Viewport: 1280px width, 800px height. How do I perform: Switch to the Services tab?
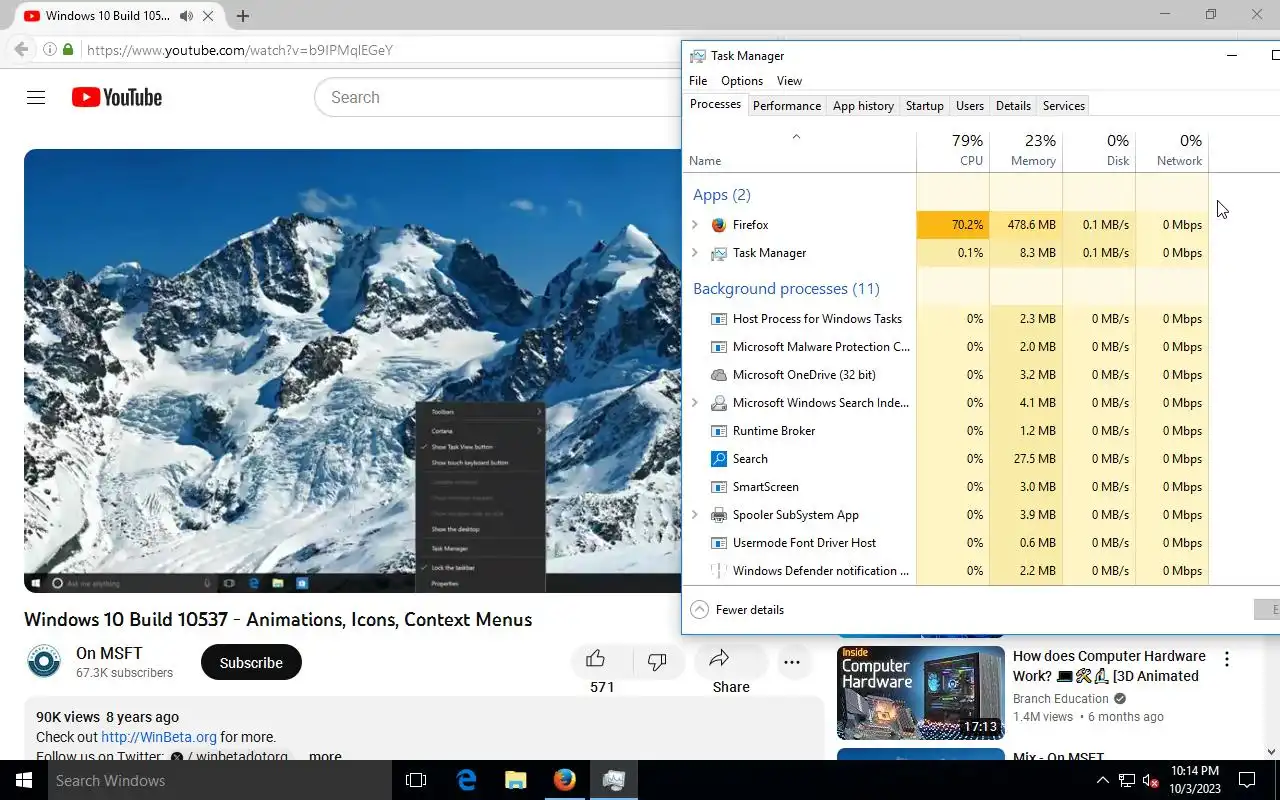click(1063, 106)
